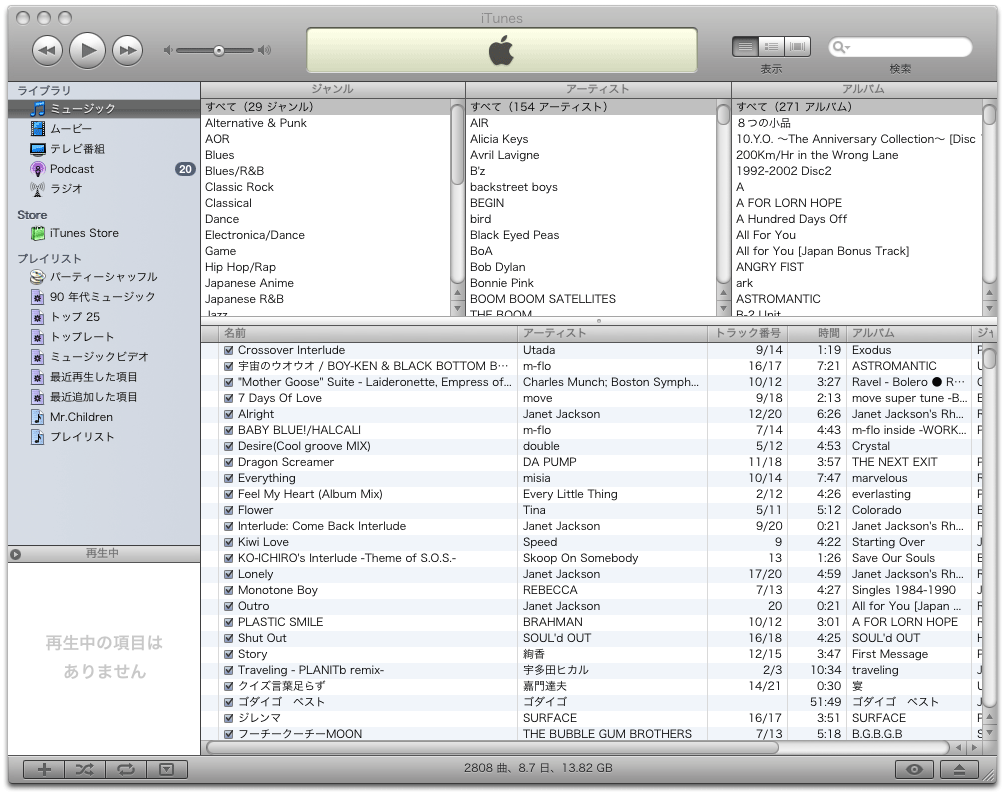The width and height of the screenshot is (1007, 796).
Task: Click the 再生中 panel arrow icon
Action: tap(16, 554)
